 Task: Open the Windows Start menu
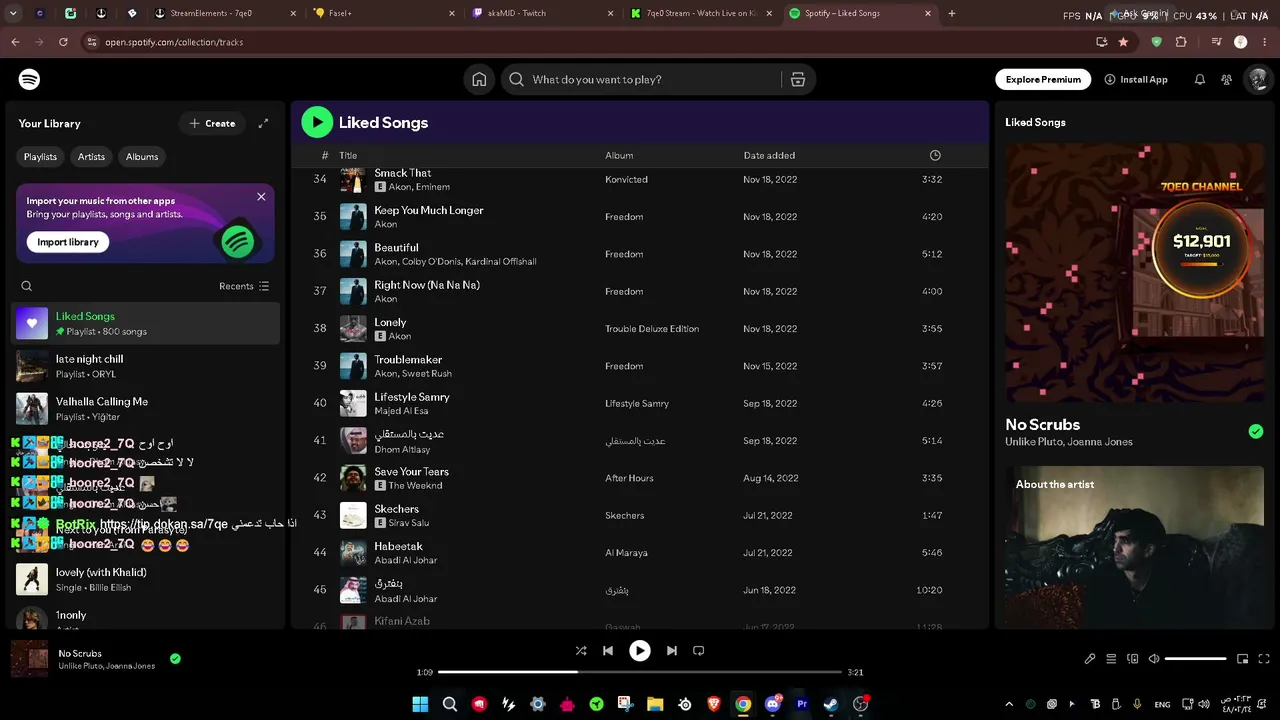coord(420,704)
